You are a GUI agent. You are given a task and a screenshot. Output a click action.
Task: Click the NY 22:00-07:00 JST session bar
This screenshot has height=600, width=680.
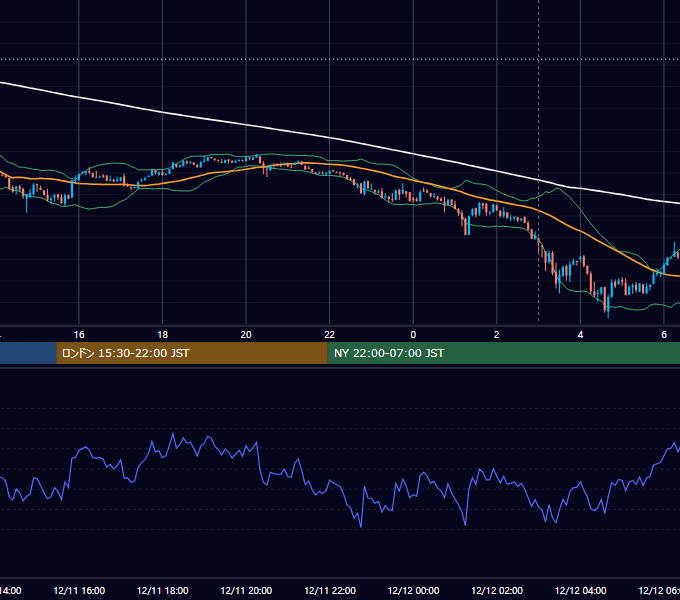[503, 353]
